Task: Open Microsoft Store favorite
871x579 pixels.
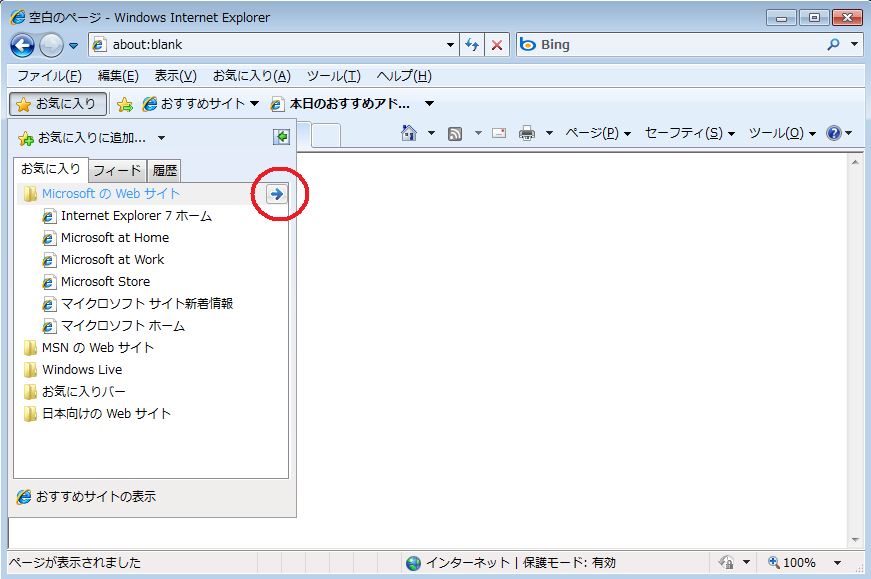Action: [x=96, y=282]
